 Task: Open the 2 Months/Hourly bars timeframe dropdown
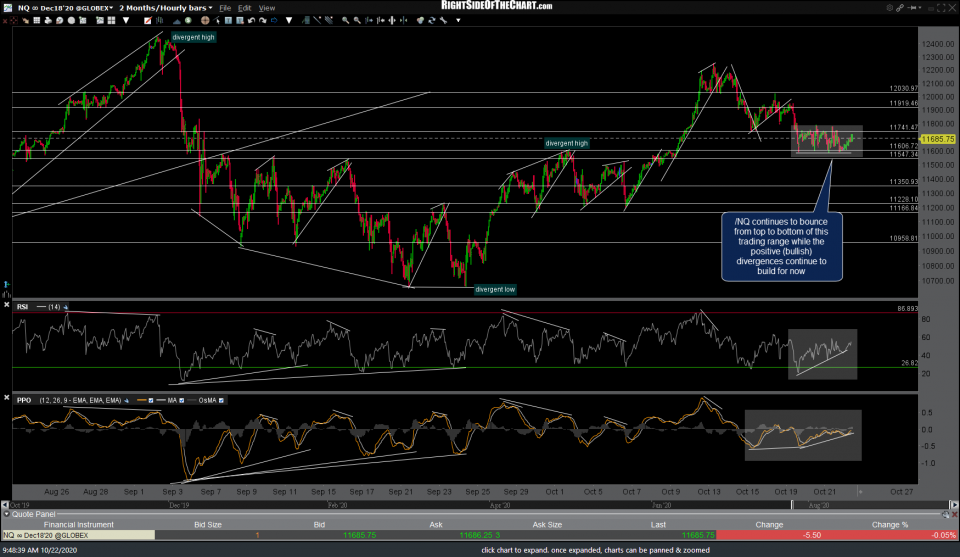pyautogui.click(x=166, y=8)
